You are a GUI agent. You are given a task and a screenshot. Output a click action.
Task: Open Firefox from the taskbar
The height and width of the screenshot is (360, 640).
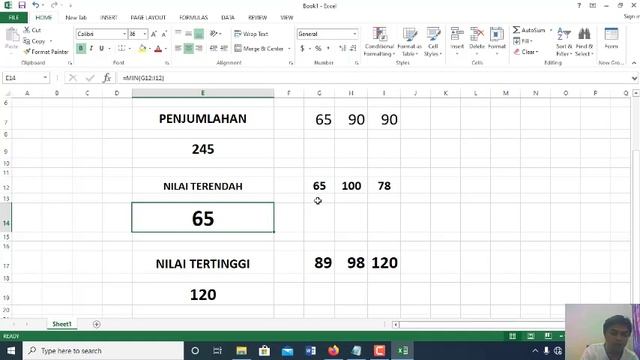tap(333, 351)
